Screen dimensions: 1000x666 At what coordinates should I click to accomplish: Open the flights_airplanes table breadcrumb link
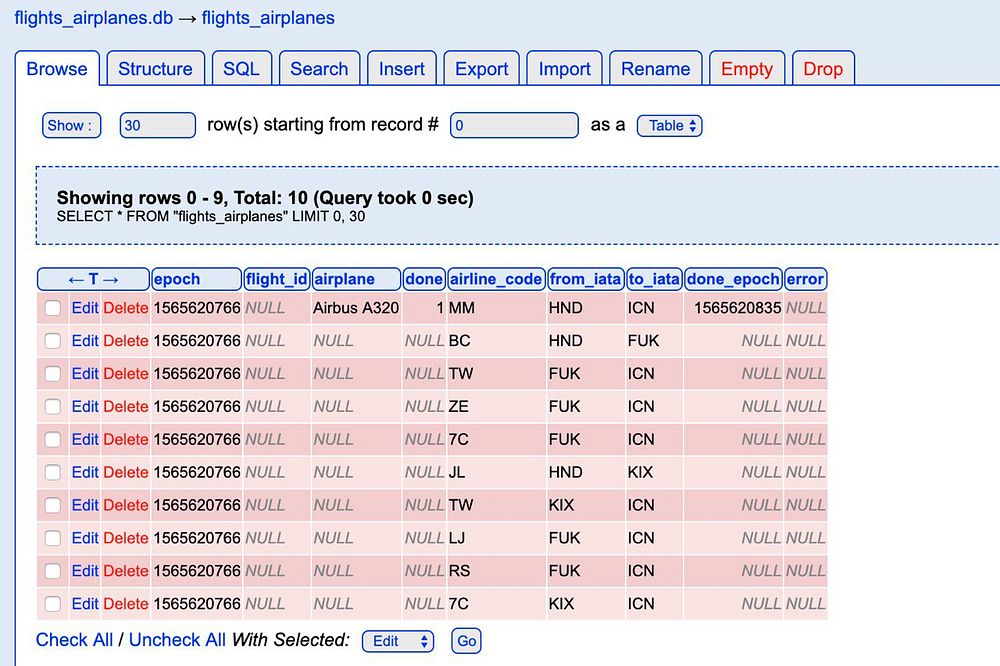(268, 18)
